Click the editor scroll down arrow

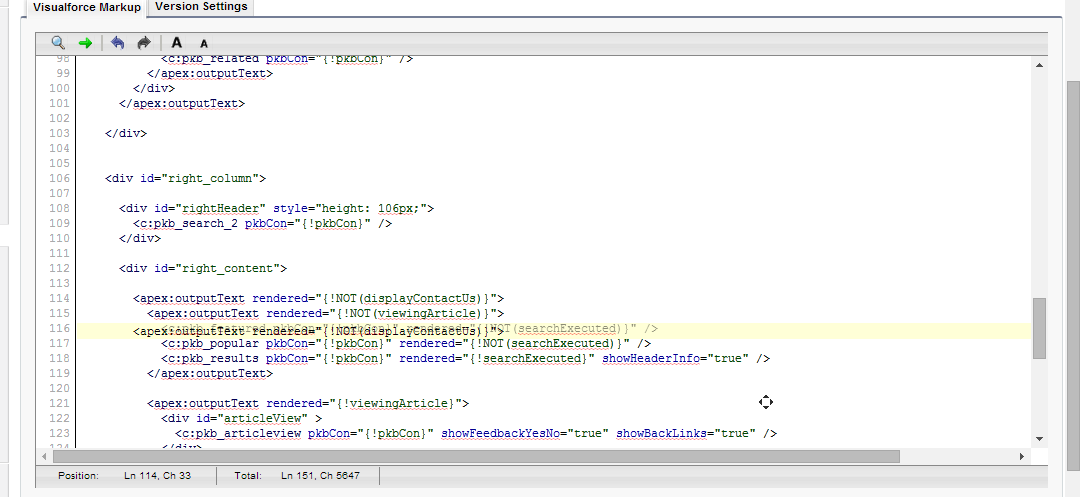(x=1039, y=438)
